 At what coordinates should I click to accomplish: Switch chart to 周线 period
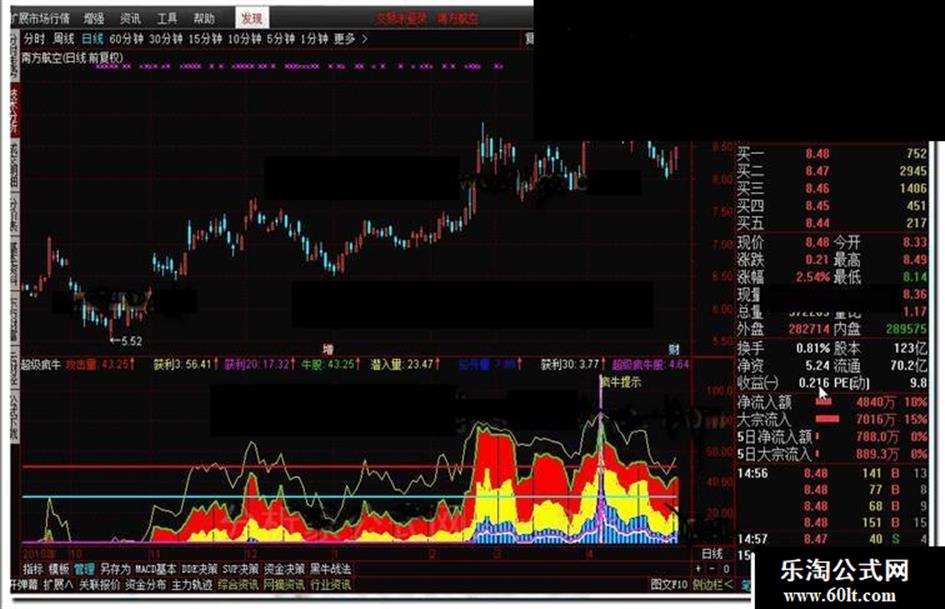coord(63,39)
